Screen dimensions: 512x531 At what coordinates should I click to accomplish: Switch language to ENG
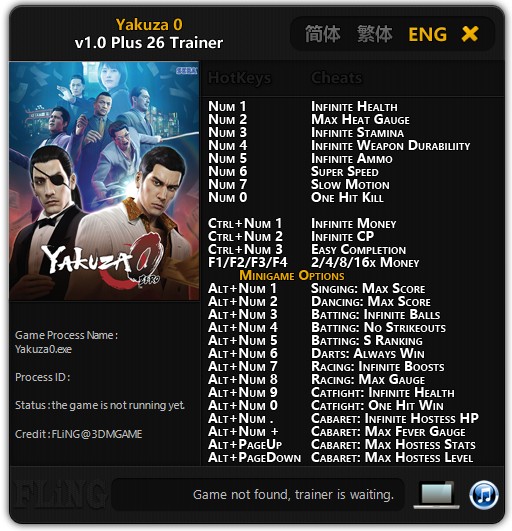click(428, 35)
